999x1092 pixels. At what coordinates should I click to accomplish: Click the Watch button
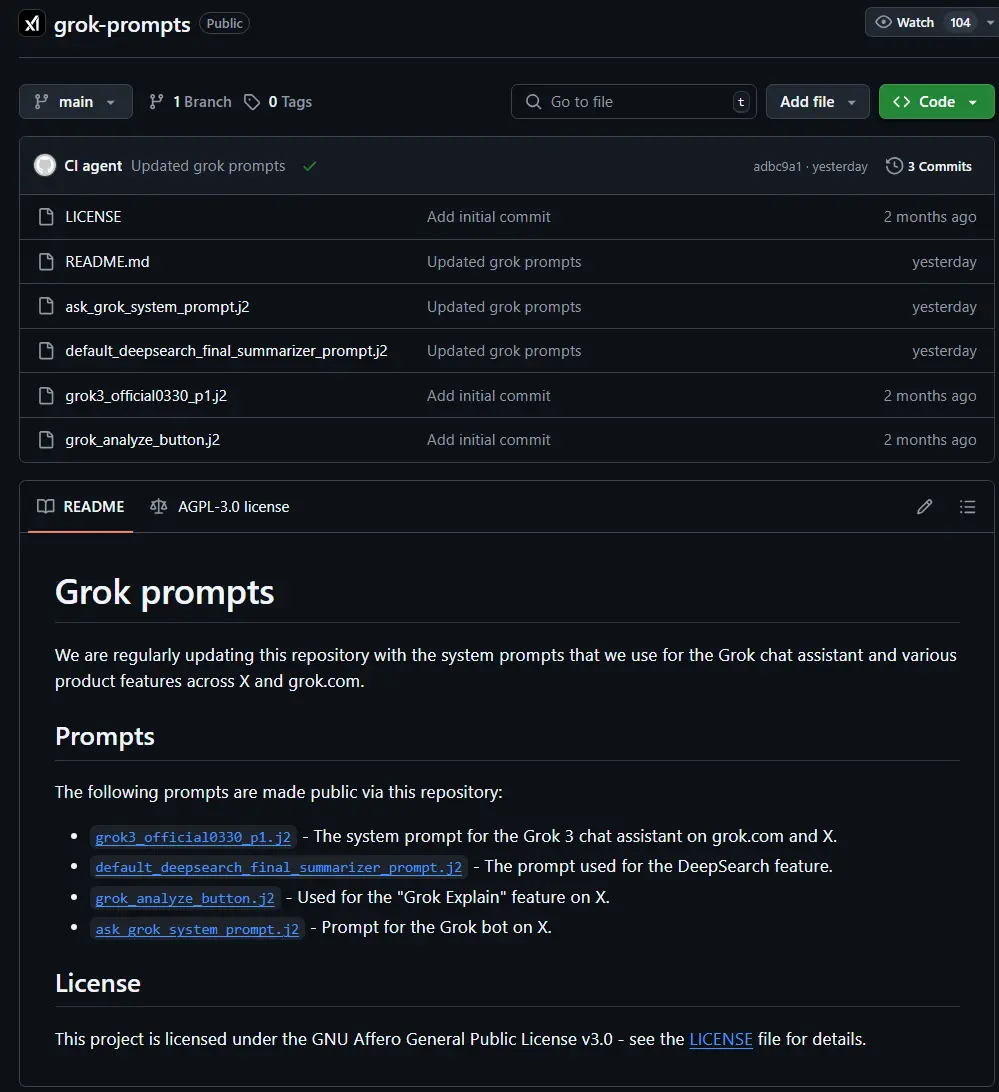point(907,21)
